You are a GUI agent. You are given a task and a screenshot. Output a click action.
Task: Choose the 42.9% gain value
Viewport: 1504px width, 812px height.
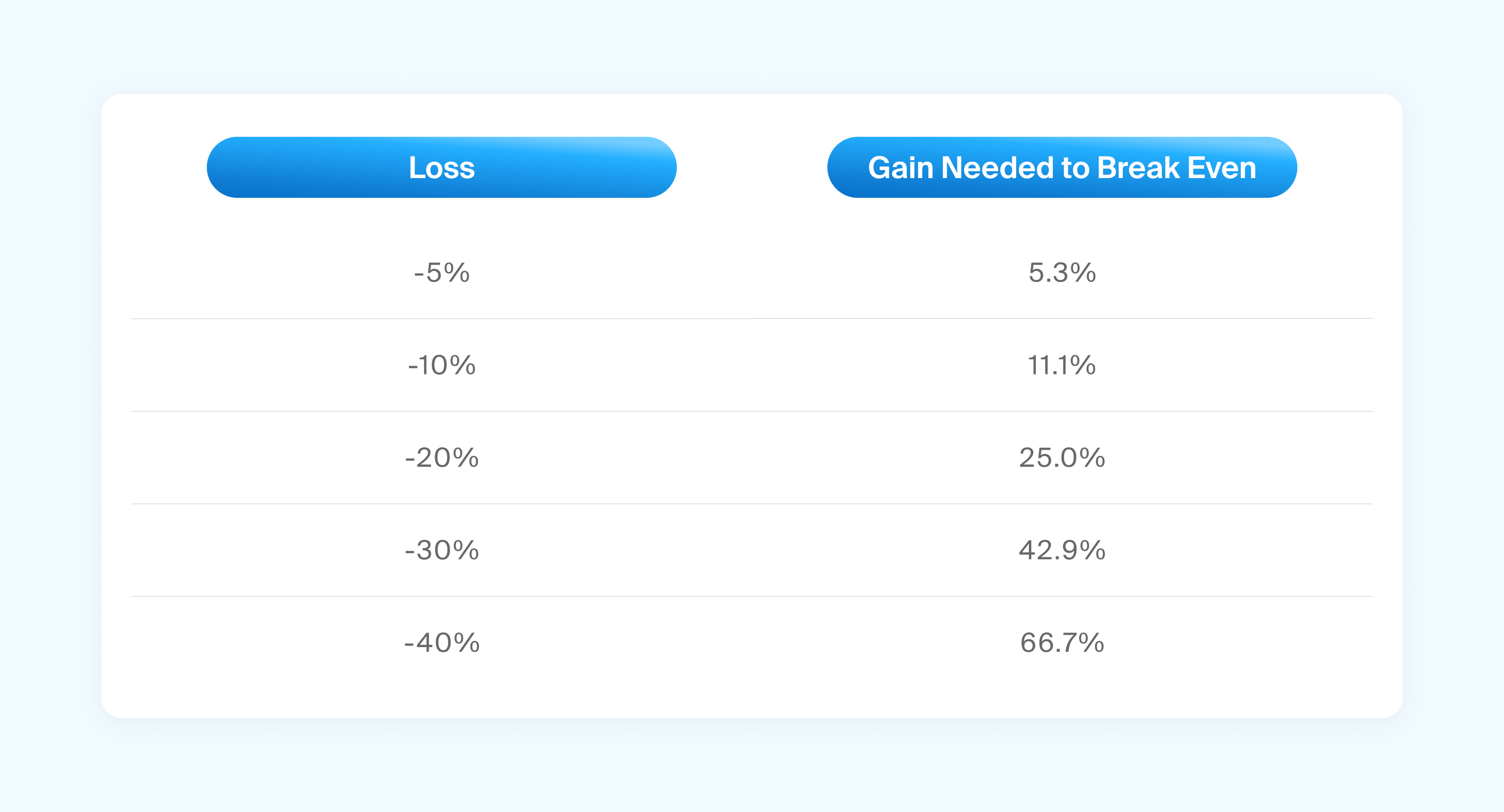click(x=1062, y=550)
